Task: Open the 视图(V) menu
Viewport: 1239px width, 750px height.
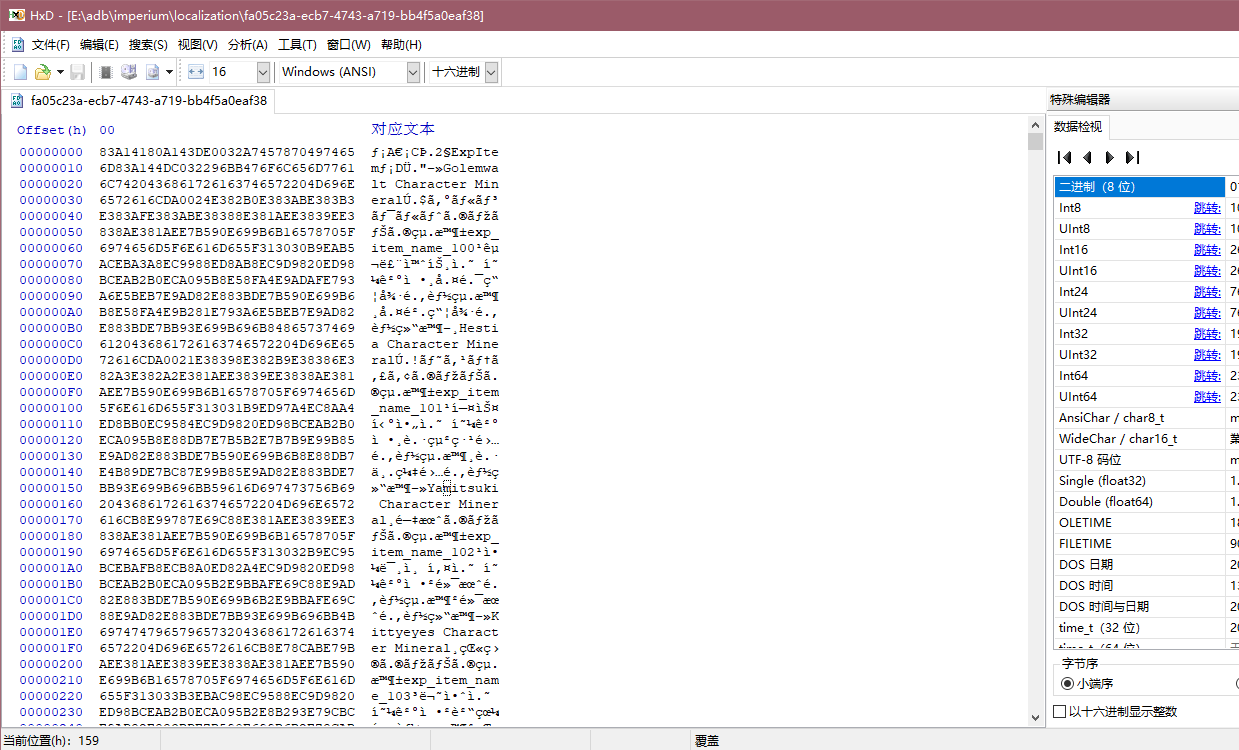Action: (x=197, y=45)
